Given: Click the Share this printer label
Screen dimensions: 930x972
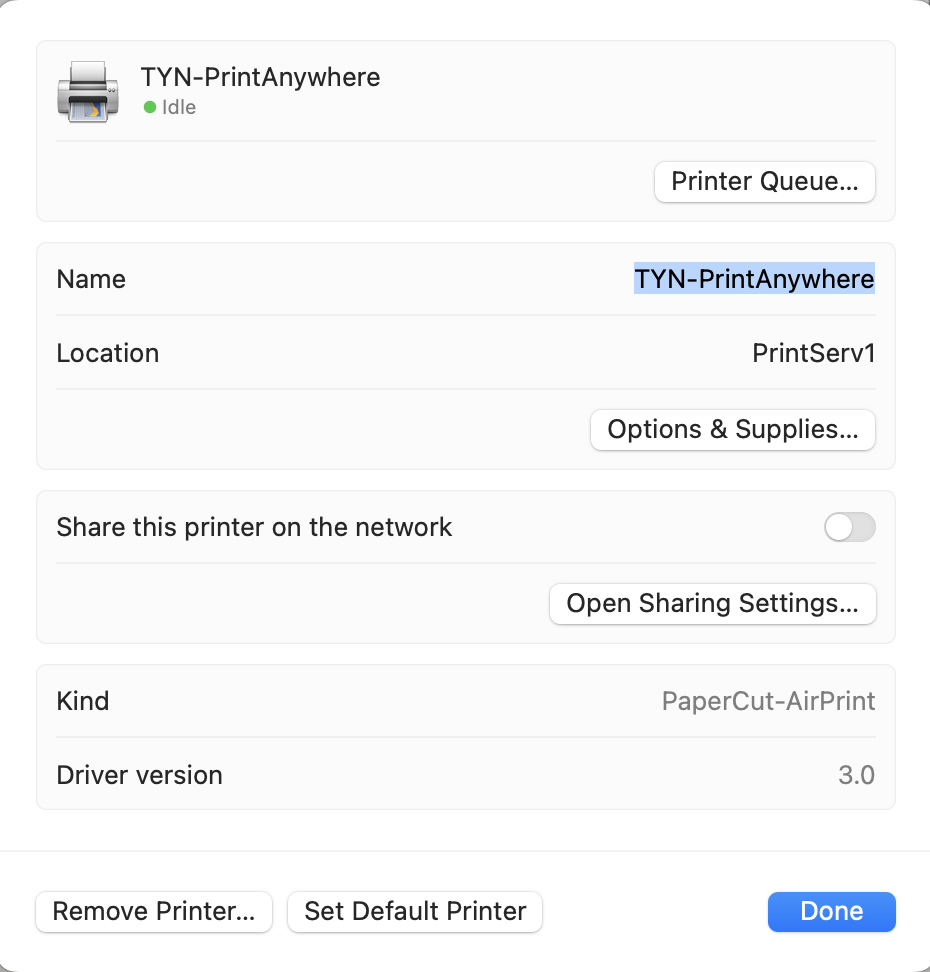Looking at the screenshot, I should click(254, 527).
